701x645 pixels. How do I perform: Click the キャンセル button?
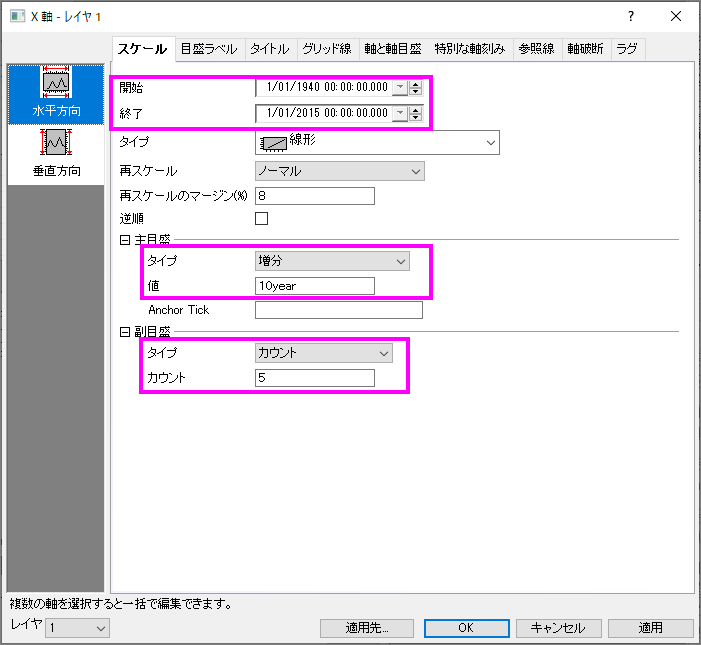coord(558,628)
